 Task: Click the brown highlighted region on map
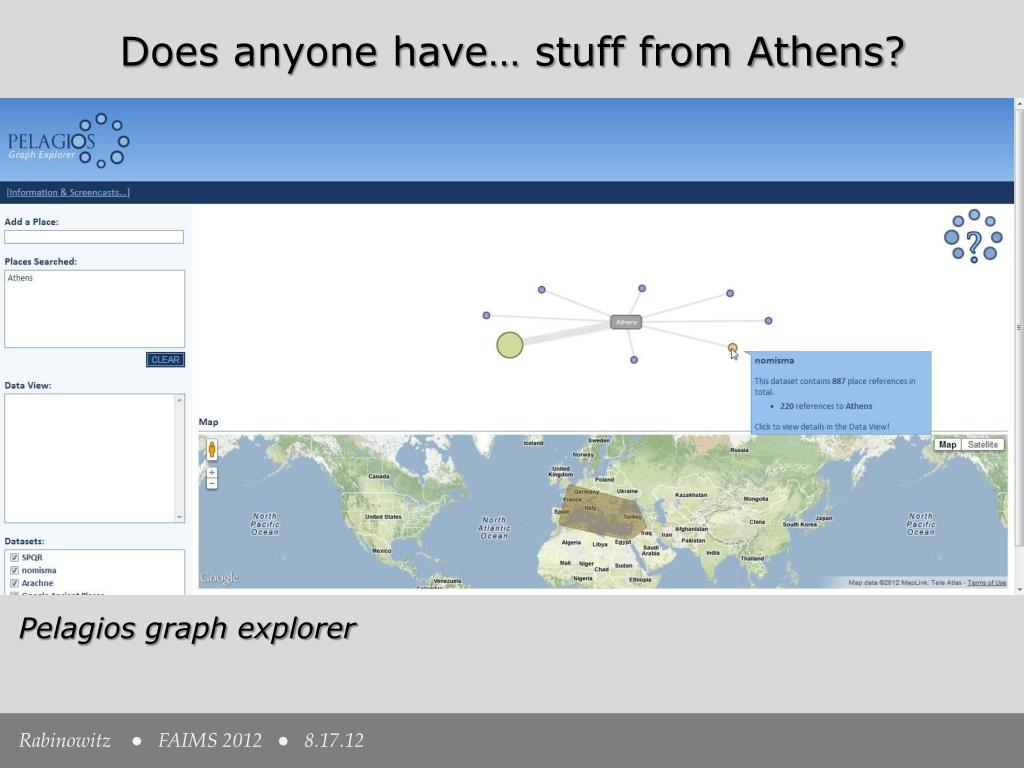pos(601,512)
